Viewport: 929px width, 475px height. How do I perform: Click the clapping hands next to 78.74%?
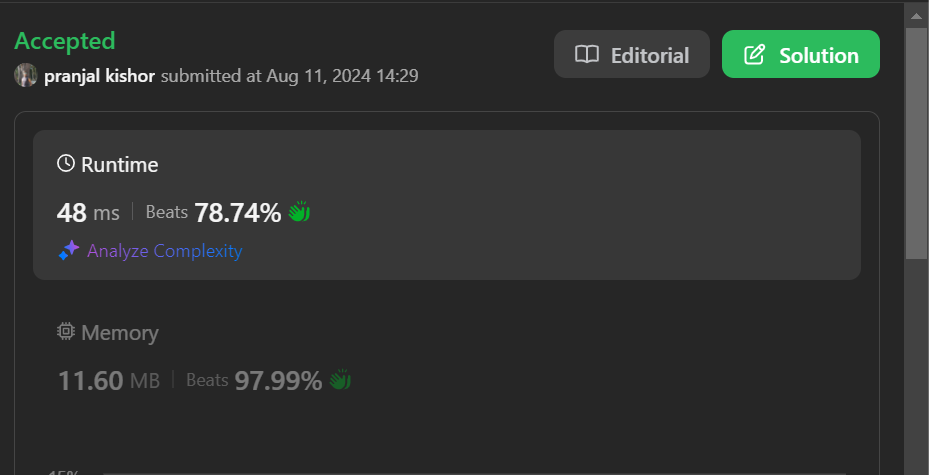tap(300, 212)
